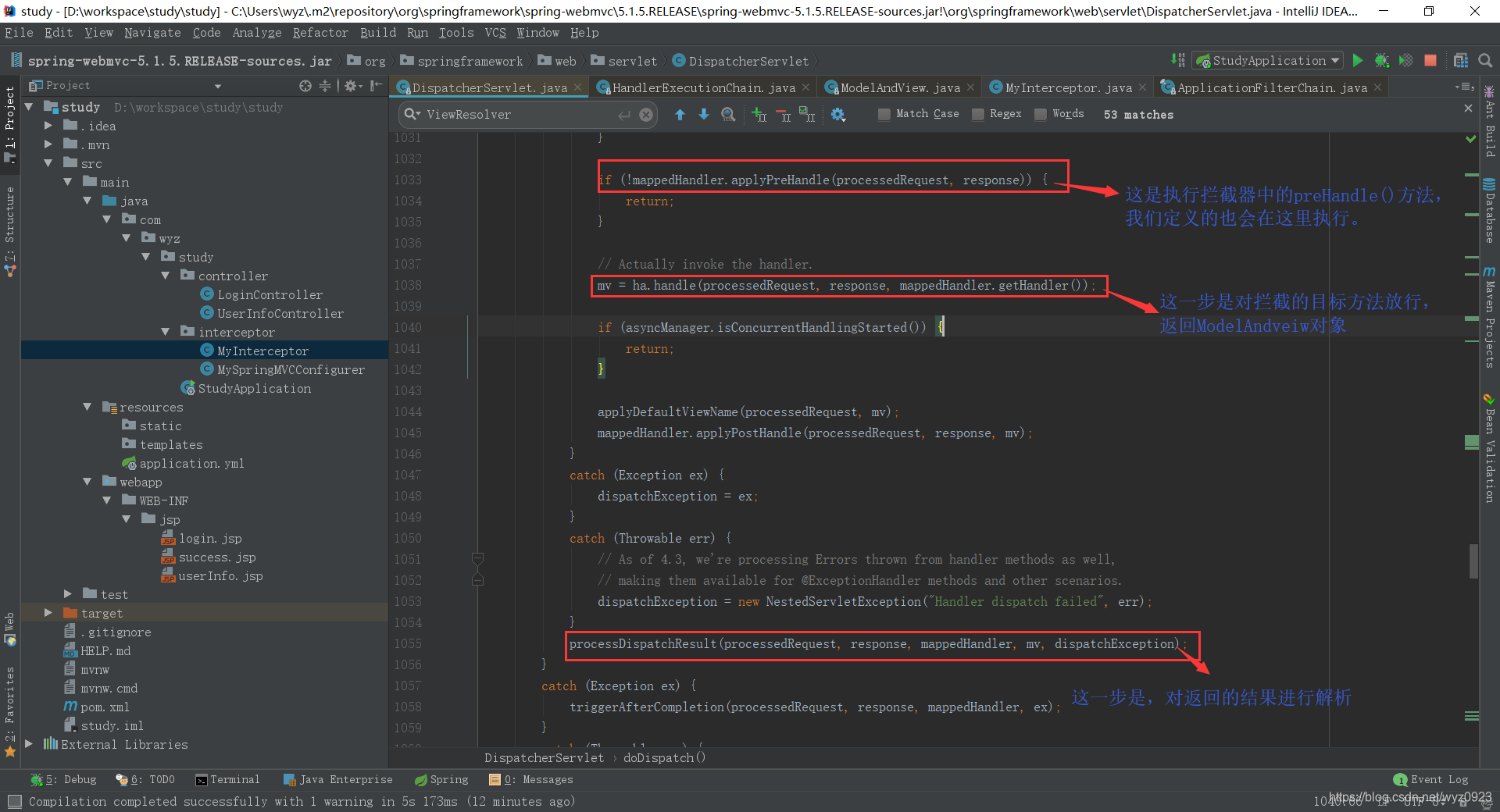Viewport: 1500px width, 812px height.
Task: Add selection for next occurrence icon
Action: (759, 115)
